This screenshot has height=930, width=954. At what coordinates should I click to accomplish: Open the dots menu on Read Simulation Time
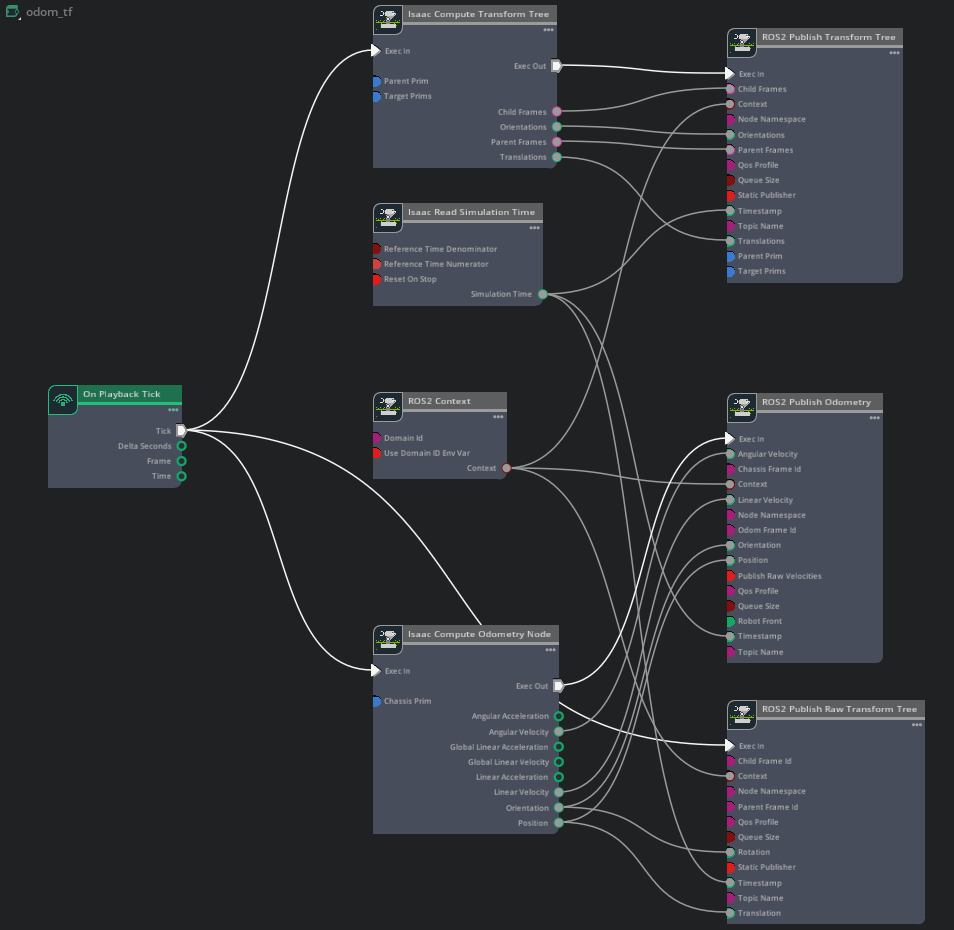pos(534,228)
